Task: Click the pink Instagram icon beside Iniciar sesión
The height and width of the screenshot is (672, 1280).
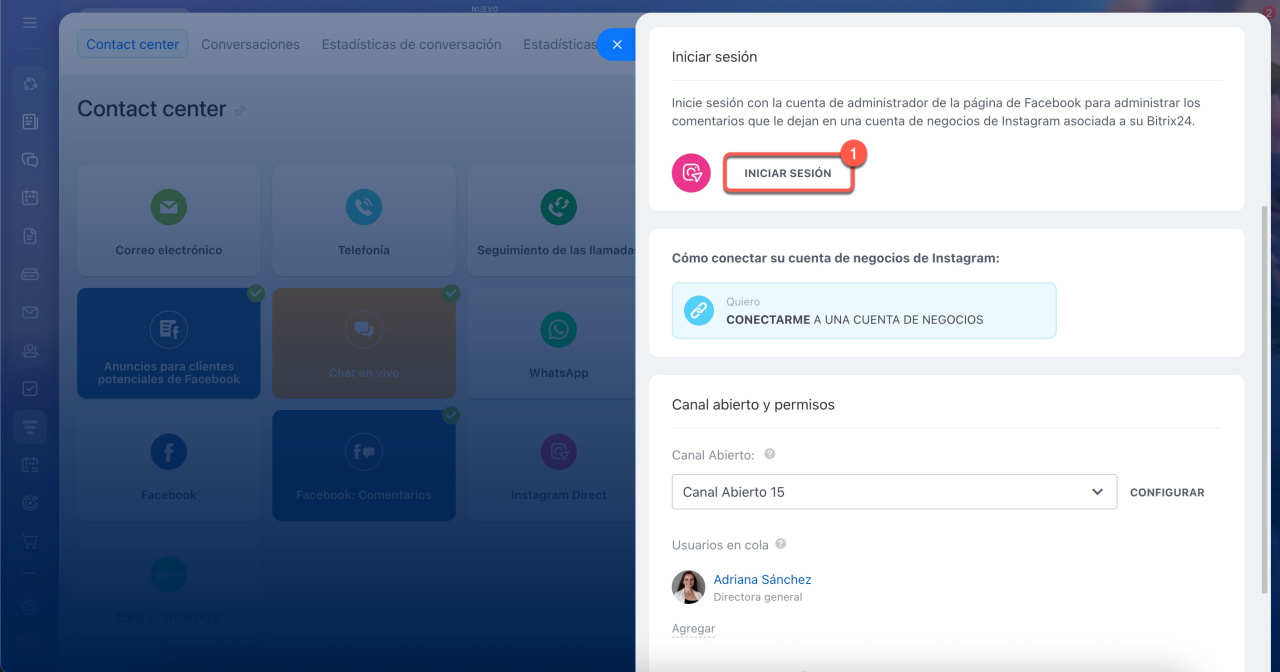Action: (x=691, y=173)
